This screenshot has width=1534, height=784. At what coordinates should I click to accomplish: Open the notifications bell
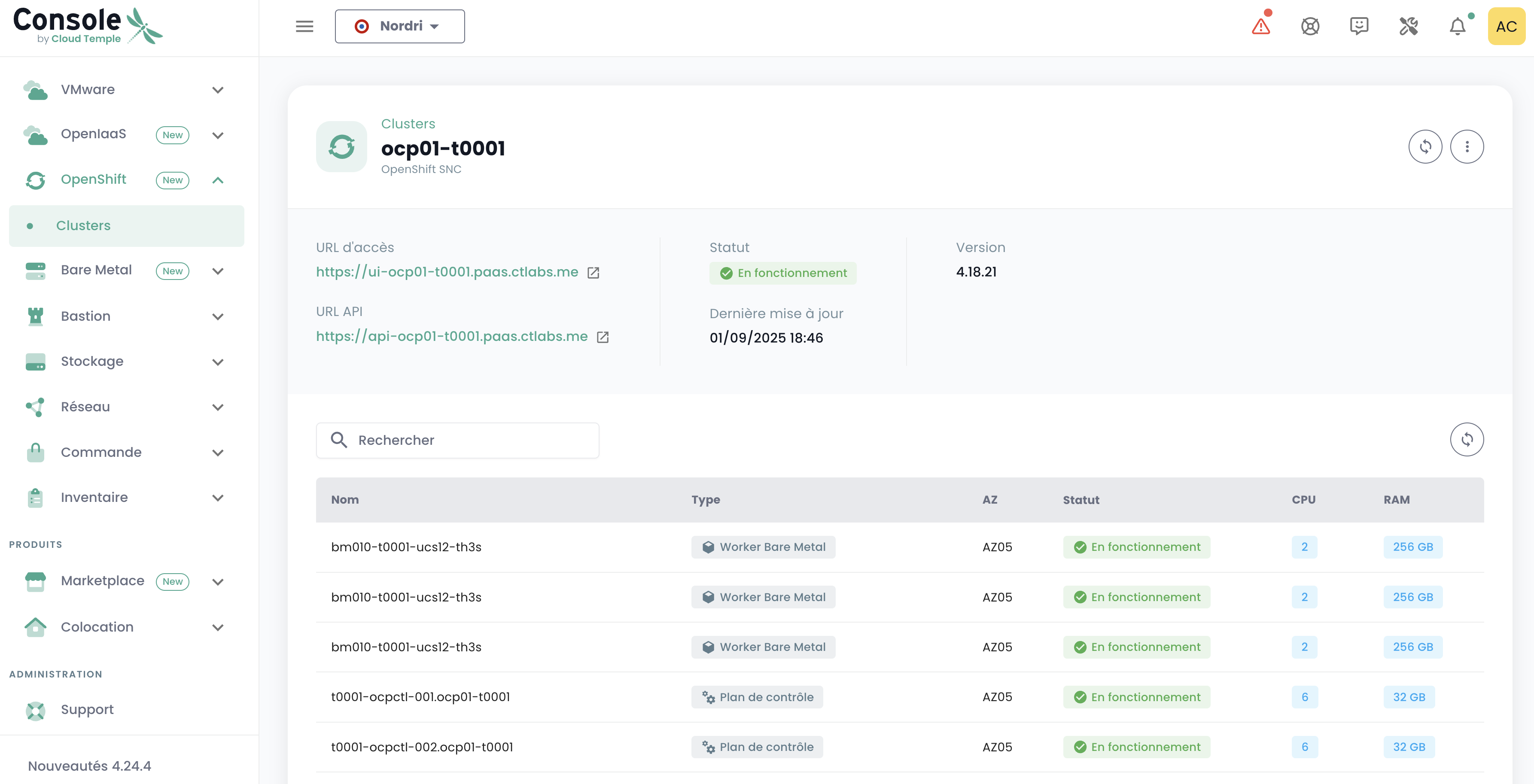pyautogui.click(x=1457, y=26)
